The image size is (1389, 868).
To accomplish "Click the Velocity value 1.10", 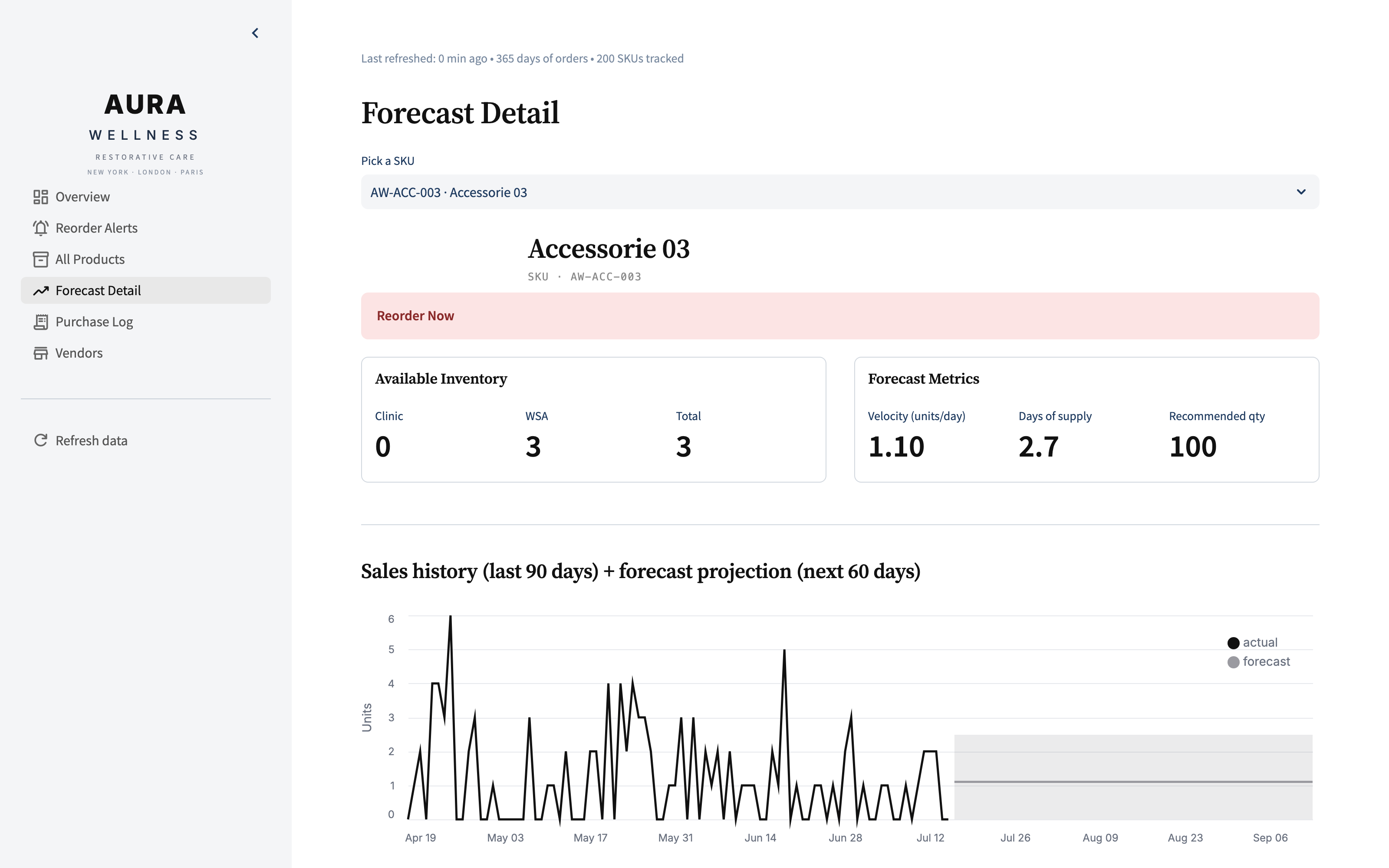I will tap(896, 447).
